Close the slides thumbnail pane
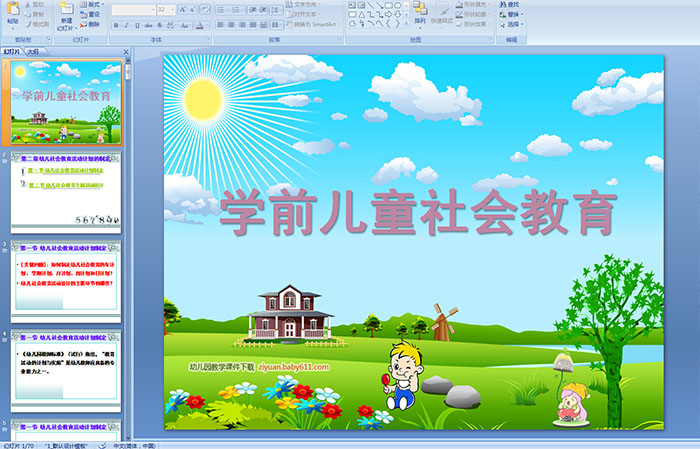 (x=126, y=52)
